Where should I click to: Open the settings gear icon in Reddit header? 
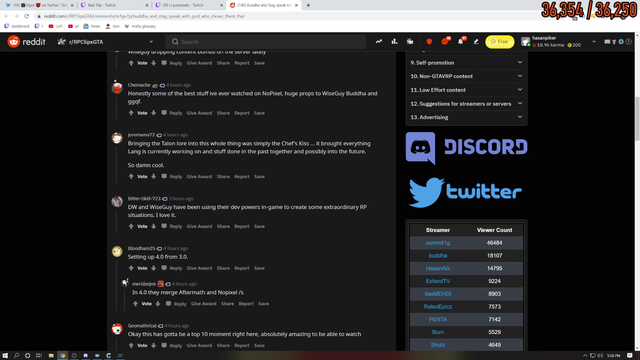click(x=621, y=42)
